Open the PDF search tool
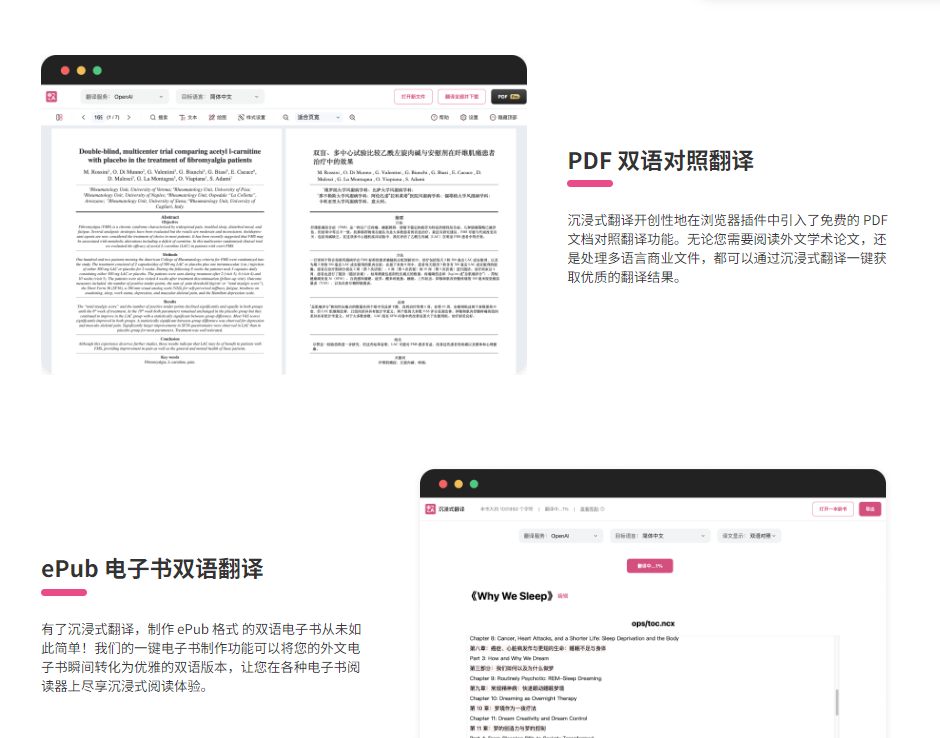Viewport: 940px width, 738px height. [159, 118]
